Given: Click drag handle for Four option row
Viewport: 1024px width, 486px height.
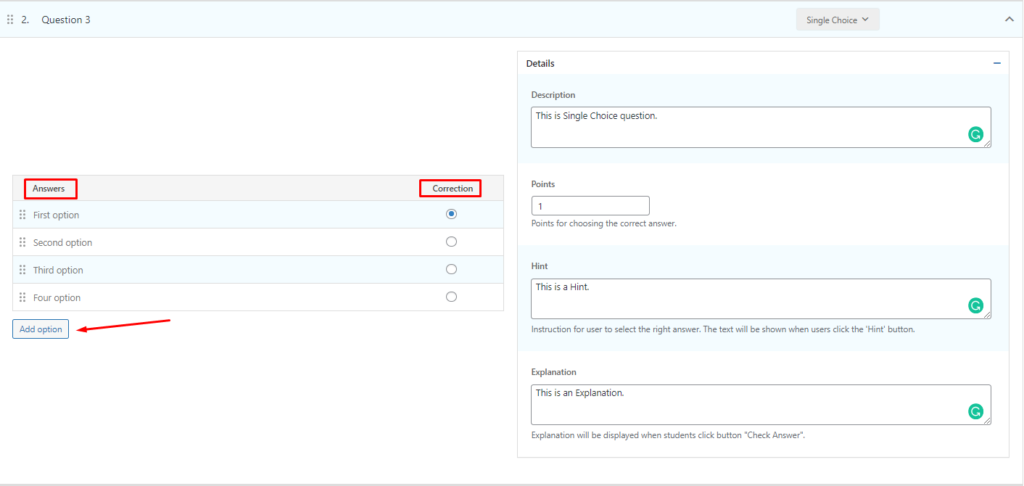Looking at the screenshot, I should 22,298.
